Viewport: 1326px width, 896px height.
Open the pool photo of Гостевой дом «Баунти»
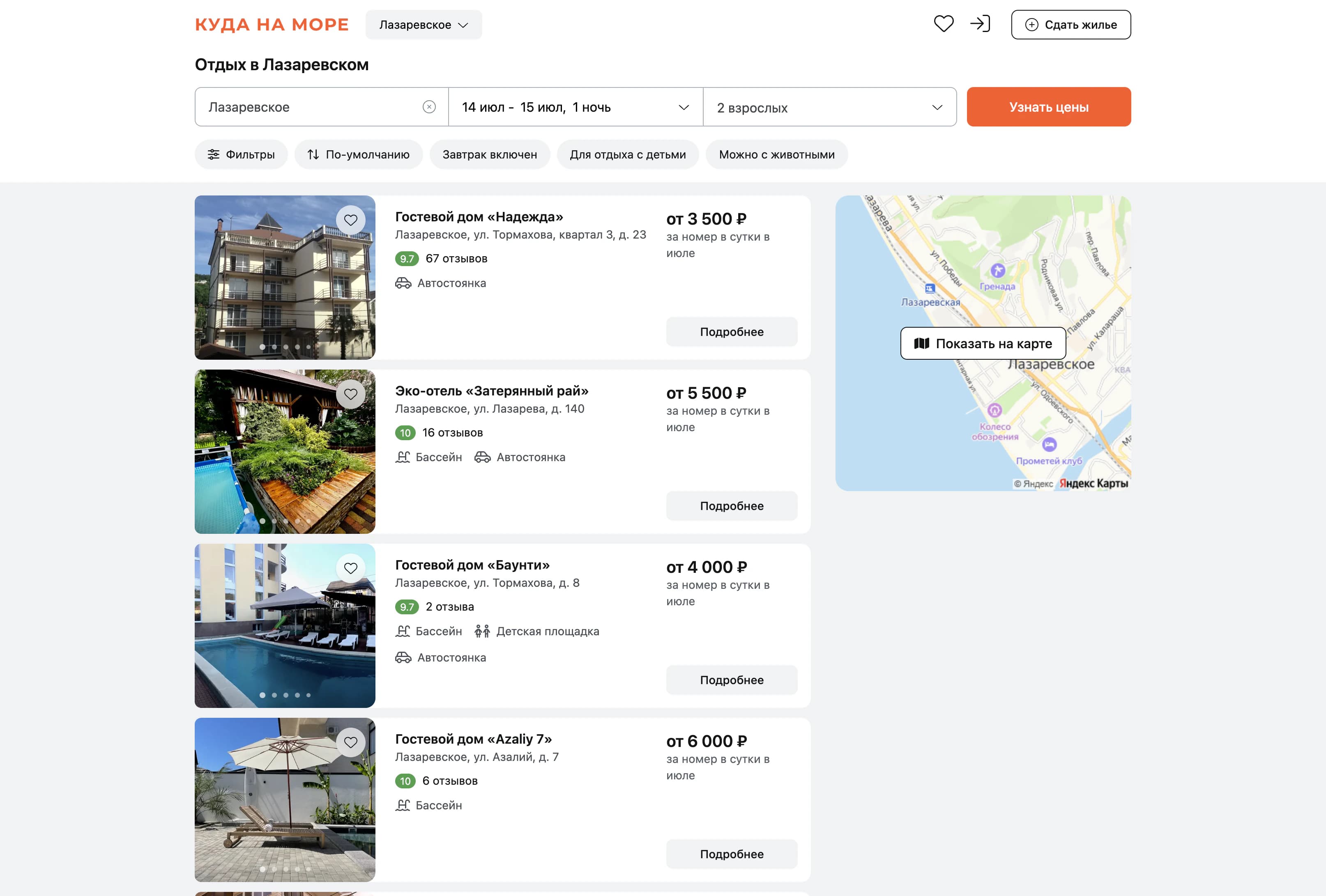(x=285, y=626)
